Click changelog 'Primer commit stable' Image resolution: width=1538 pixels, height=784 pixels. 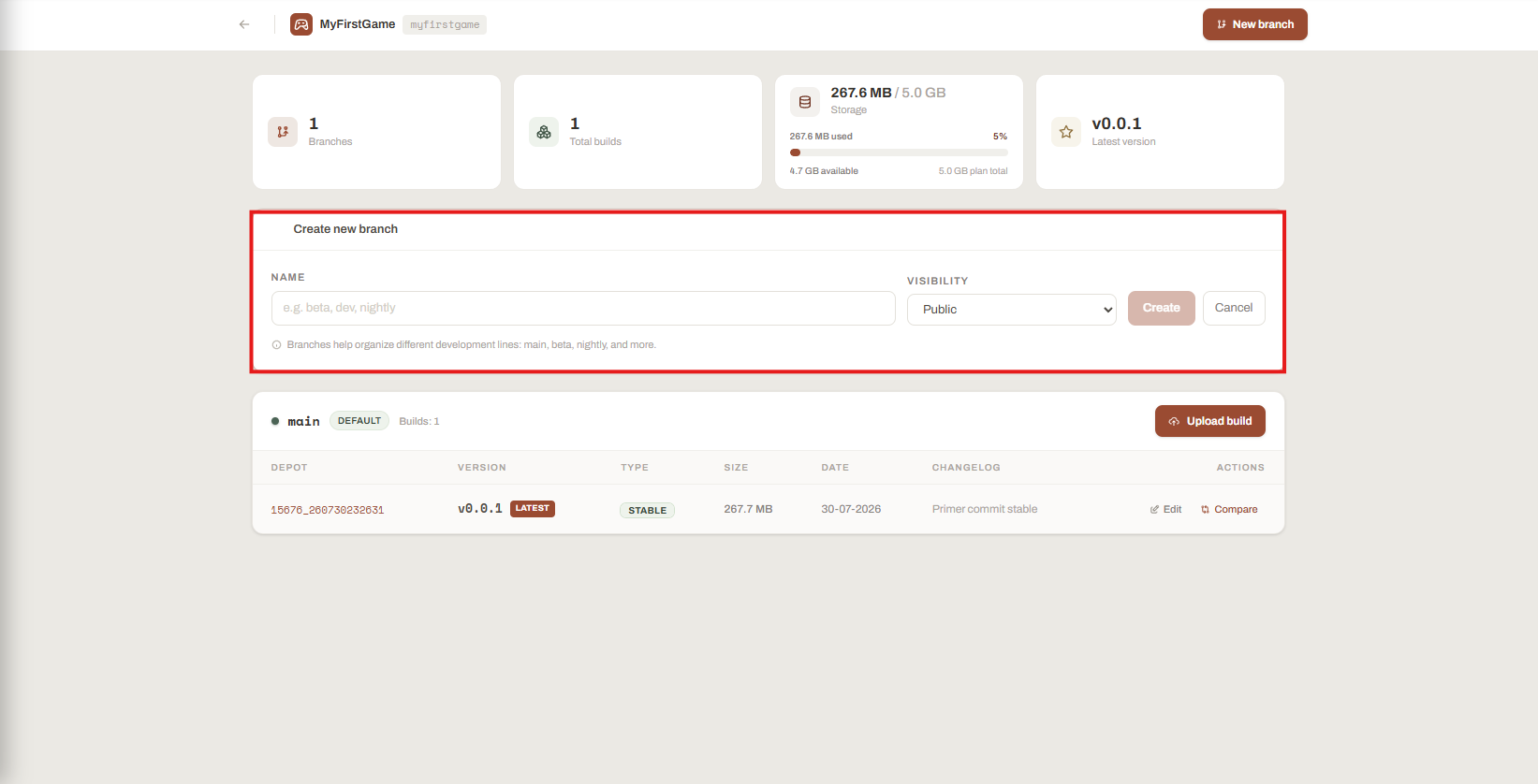[985, 510]
